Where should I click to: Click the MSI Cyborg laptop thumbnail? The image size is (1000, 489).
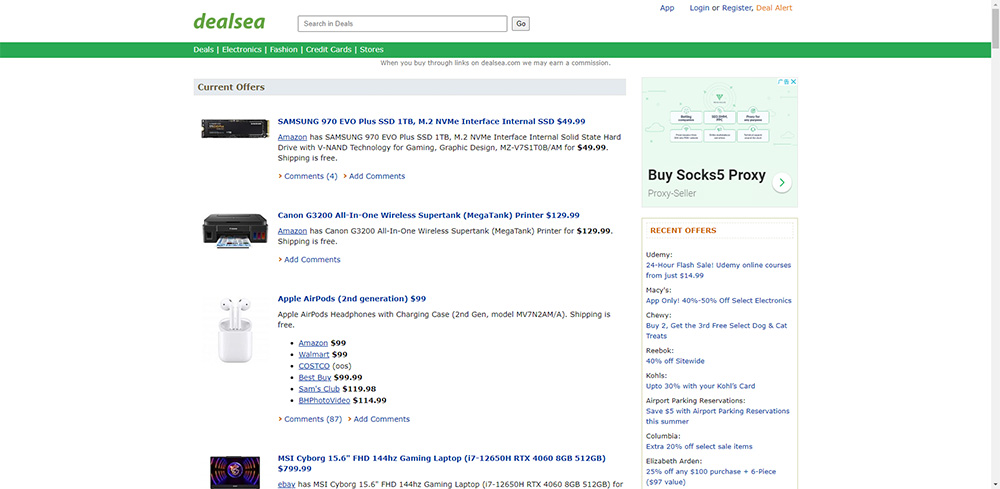[235, 472]
